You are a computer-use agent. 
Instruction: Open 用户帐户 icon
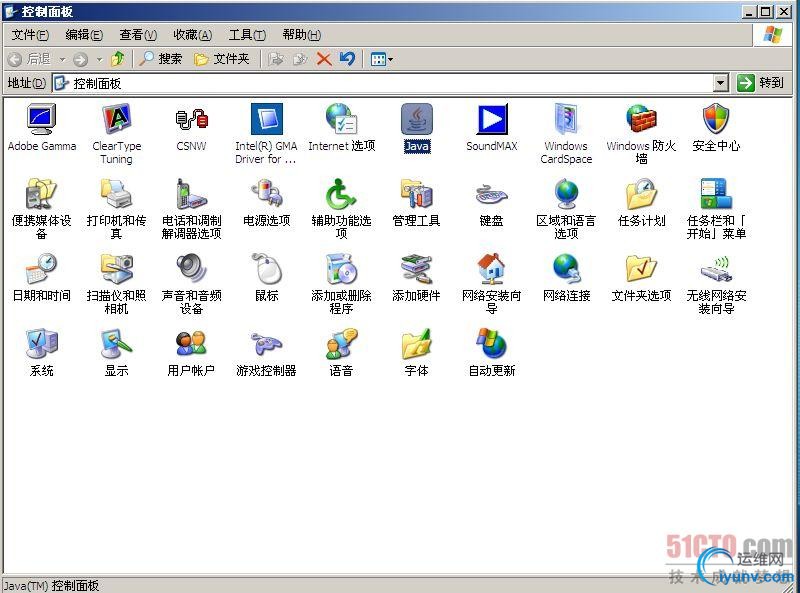[191, 344]
